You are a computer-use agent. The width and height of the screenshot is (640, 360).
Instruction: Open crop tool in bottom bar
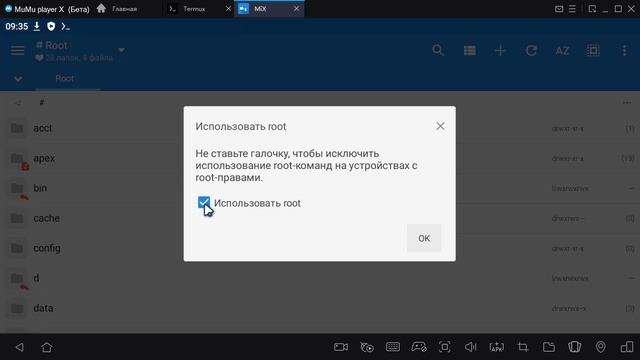522,347
